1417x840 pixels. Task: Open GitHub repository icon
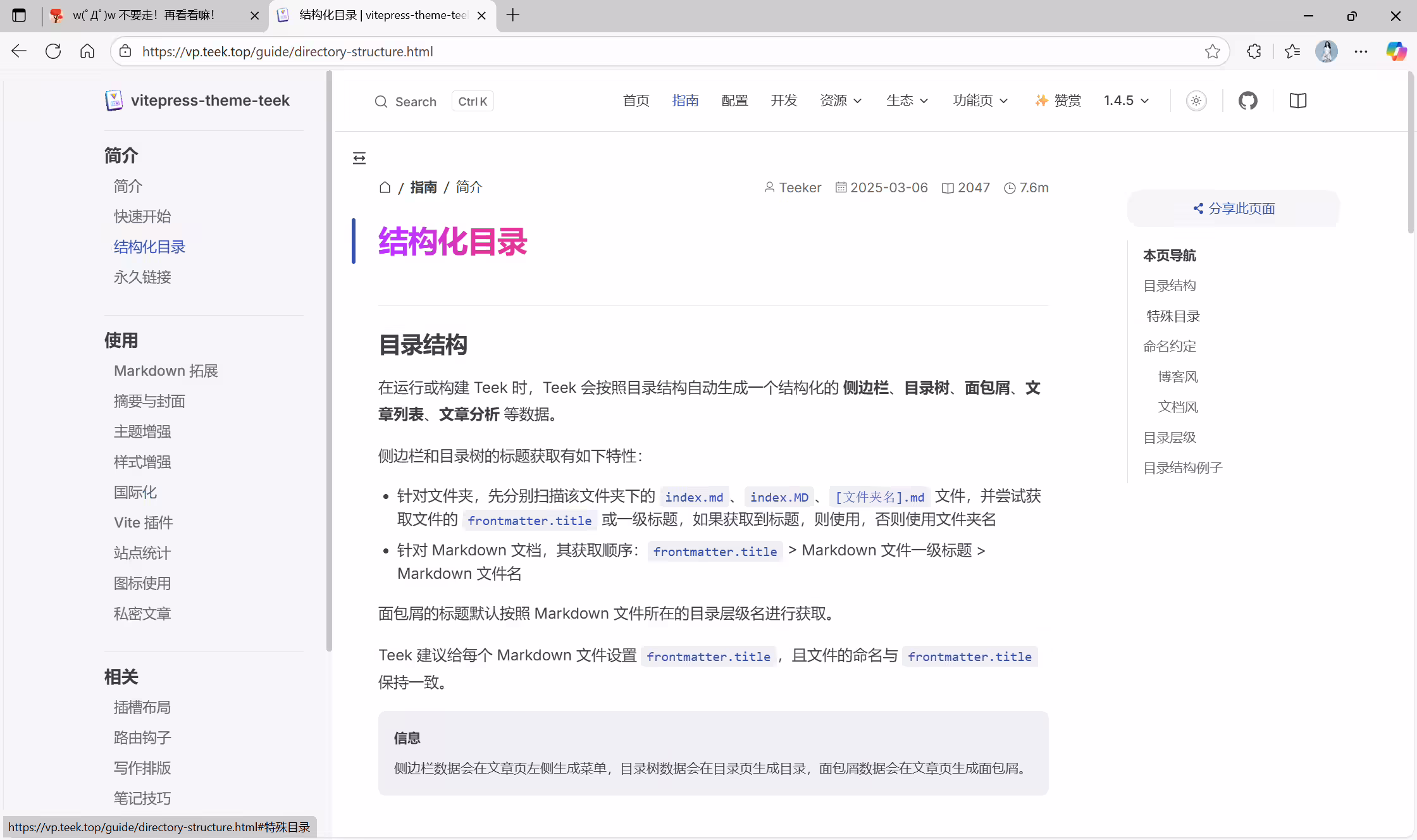pos(1247,101)
